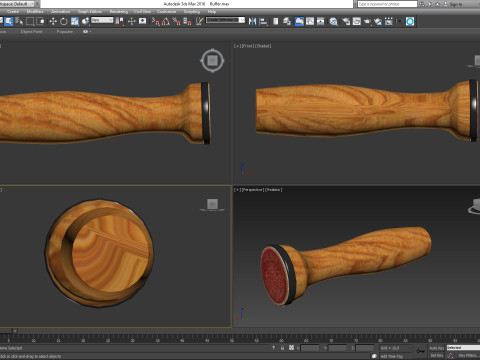Open the [Realistic] shading label menu

tap(274, 190)
